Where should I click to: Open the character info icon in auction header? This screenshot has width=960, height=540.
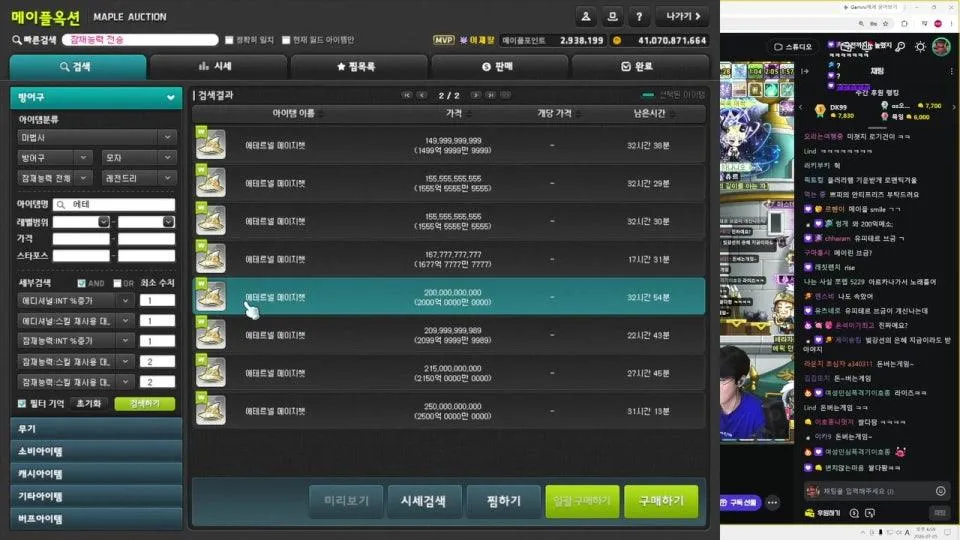(586, 17)
